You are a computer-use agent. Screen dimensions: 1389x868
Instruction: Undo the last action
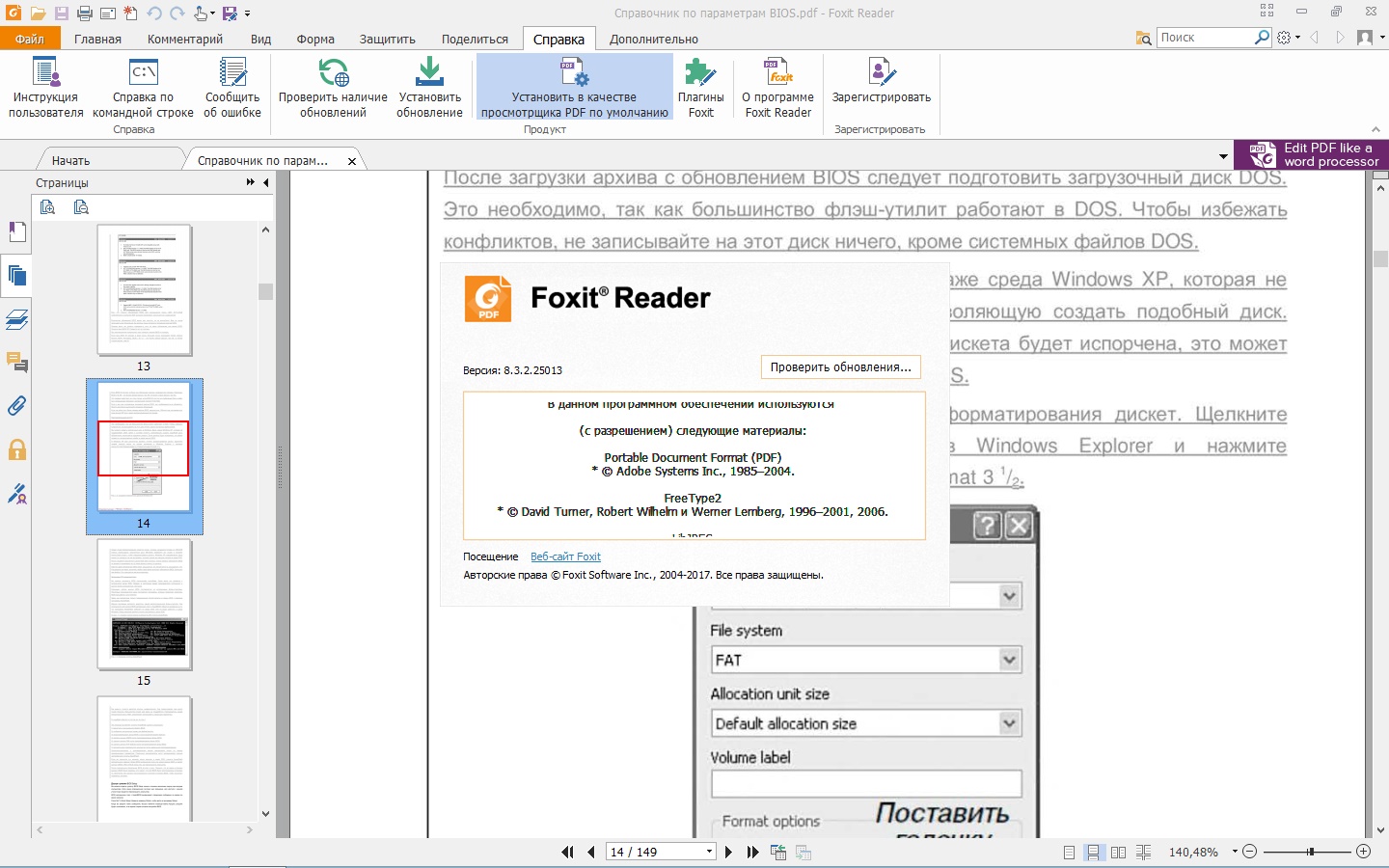(x=154, y=14)
